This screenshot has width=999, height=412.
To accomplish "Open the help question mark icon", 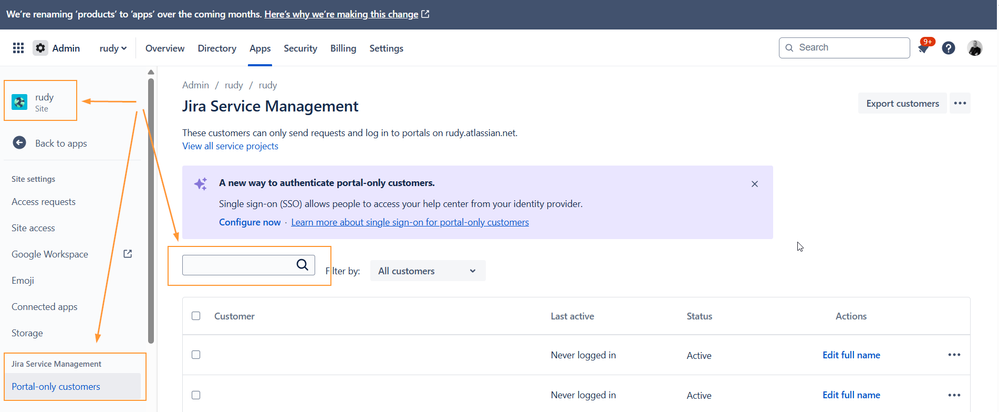I will click(x=949, y=48).
